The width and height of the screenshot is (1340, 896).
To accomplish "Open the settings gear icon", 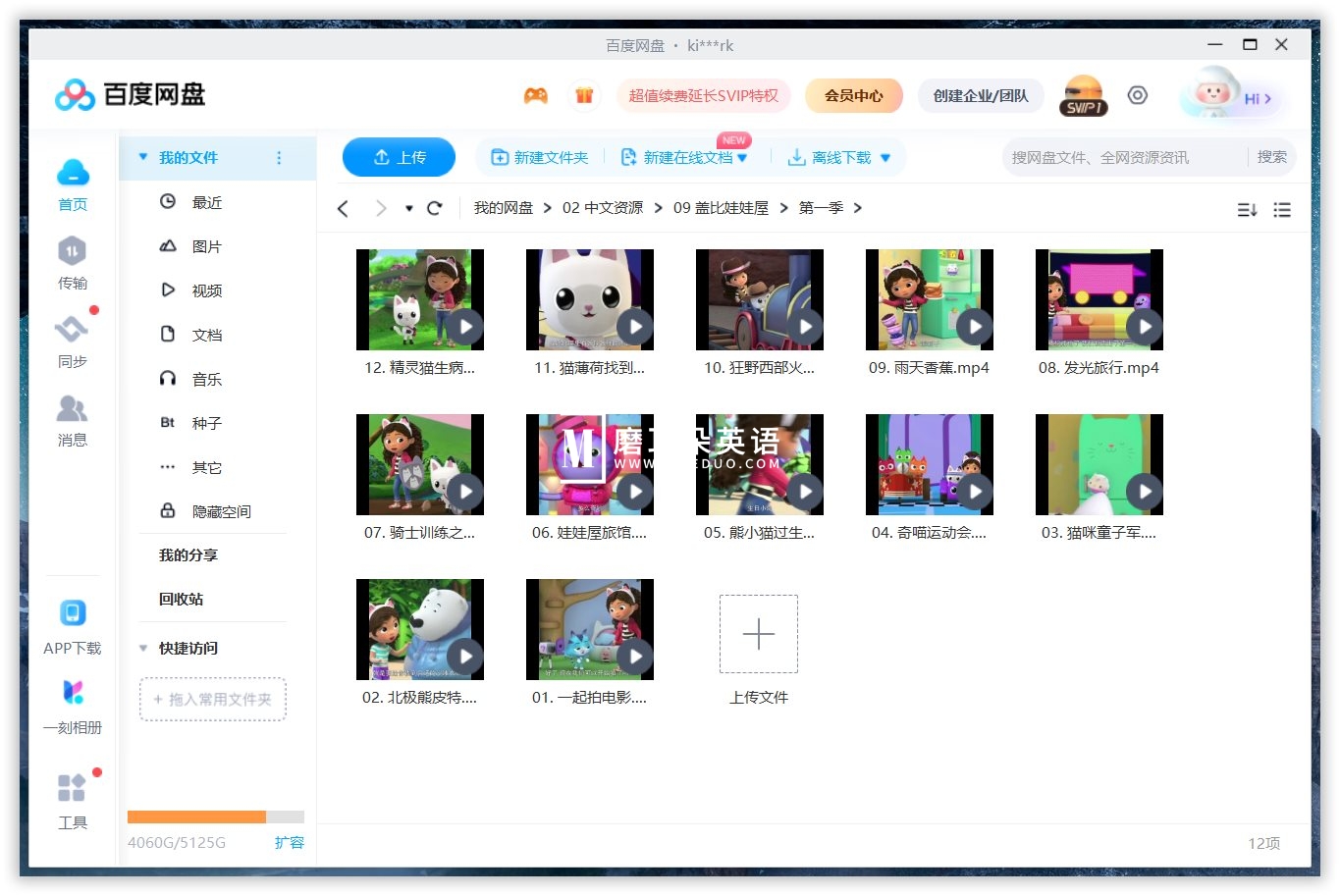I will coord(1138,95).
